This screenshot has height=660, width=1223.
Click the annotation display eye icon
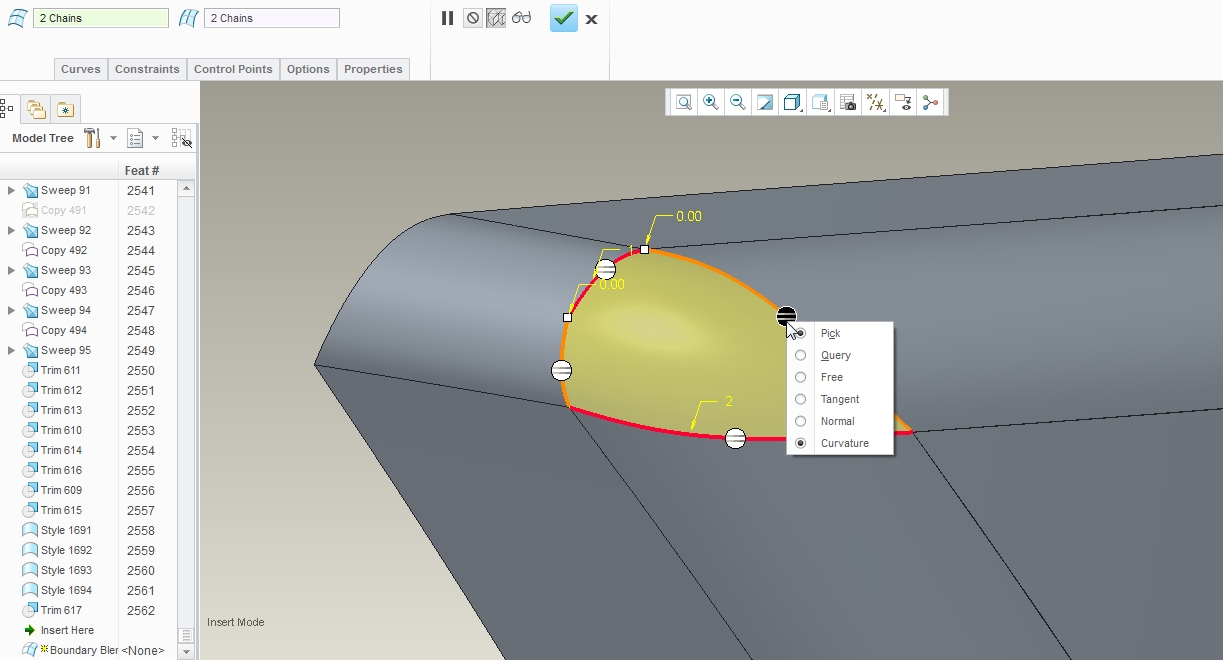(903, 102)
